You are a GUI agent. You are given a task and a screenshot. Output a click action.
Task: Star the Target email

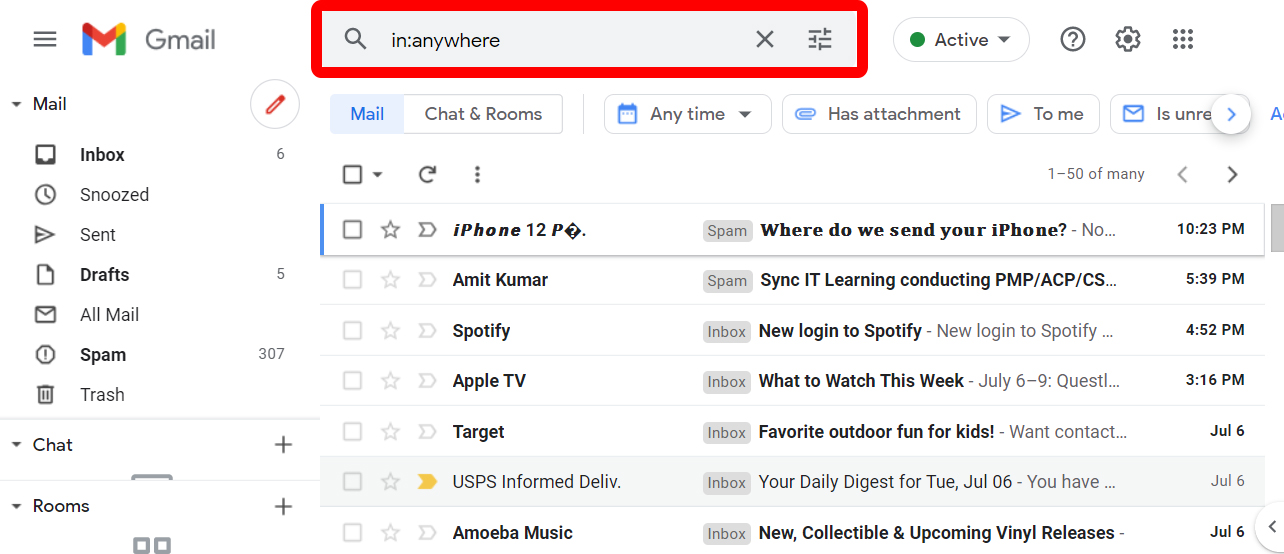pos(390,431)
